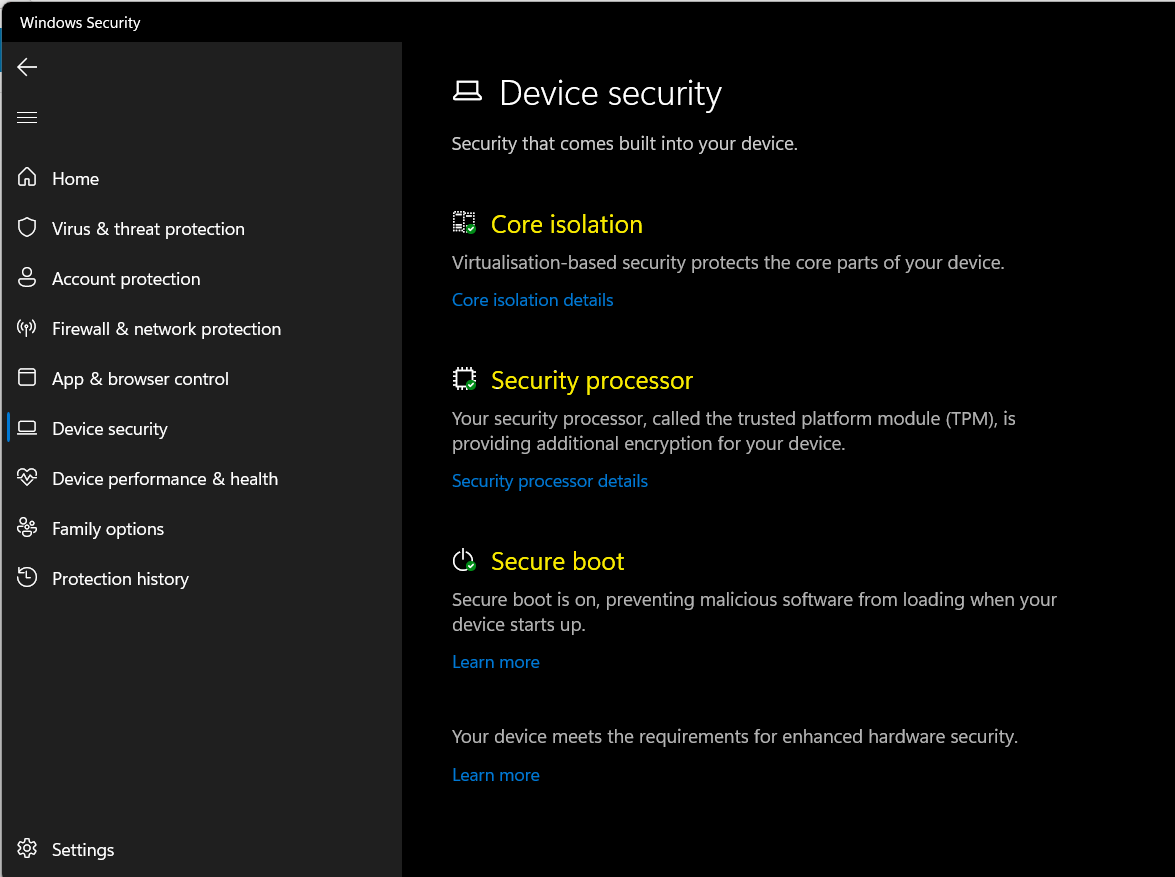Viewport: 1175px width, 877px height.
Task: Click the back arrow at top left
Action: coord(26,67)
